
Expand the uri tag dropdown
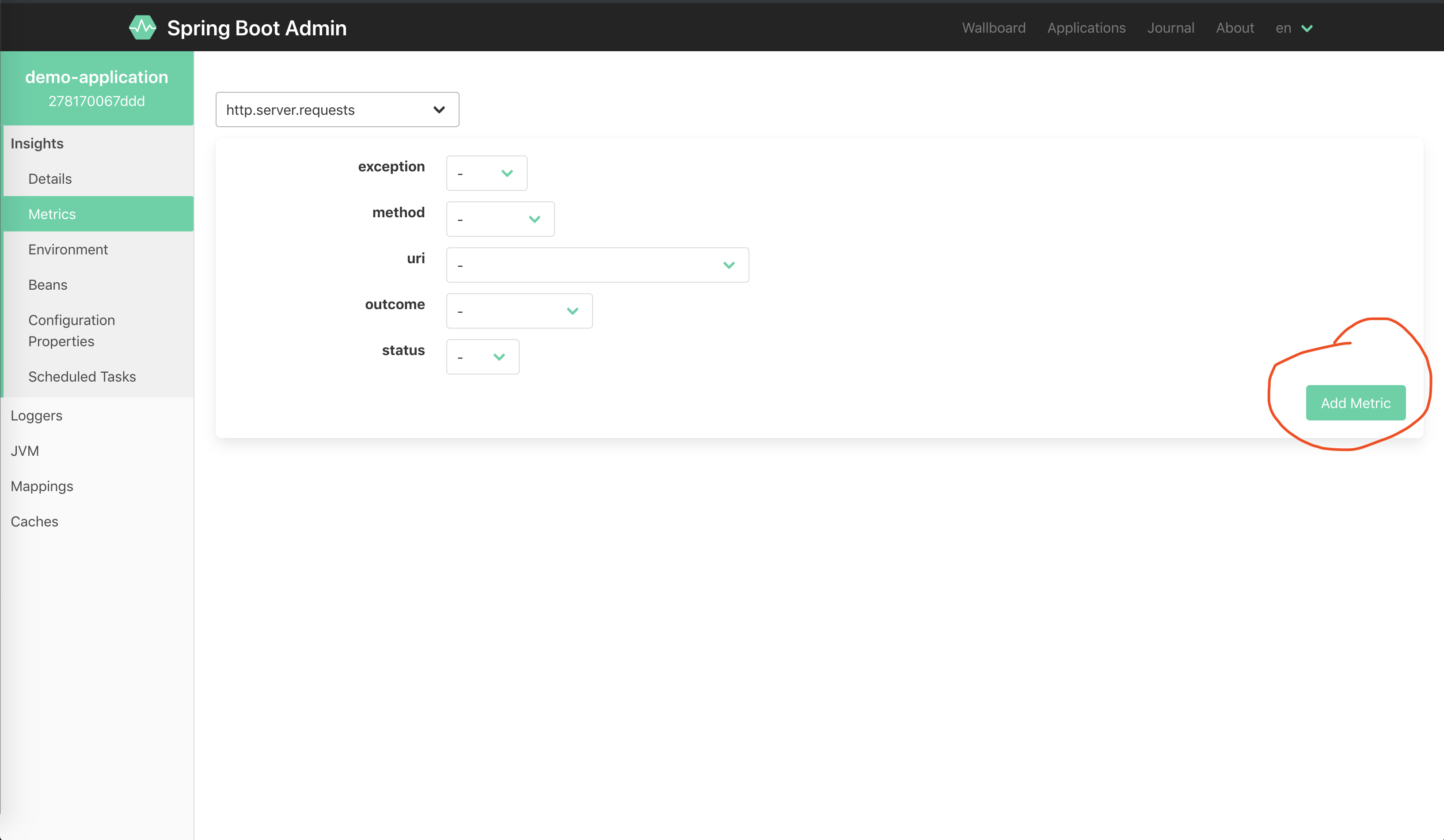tap(597, 265)
